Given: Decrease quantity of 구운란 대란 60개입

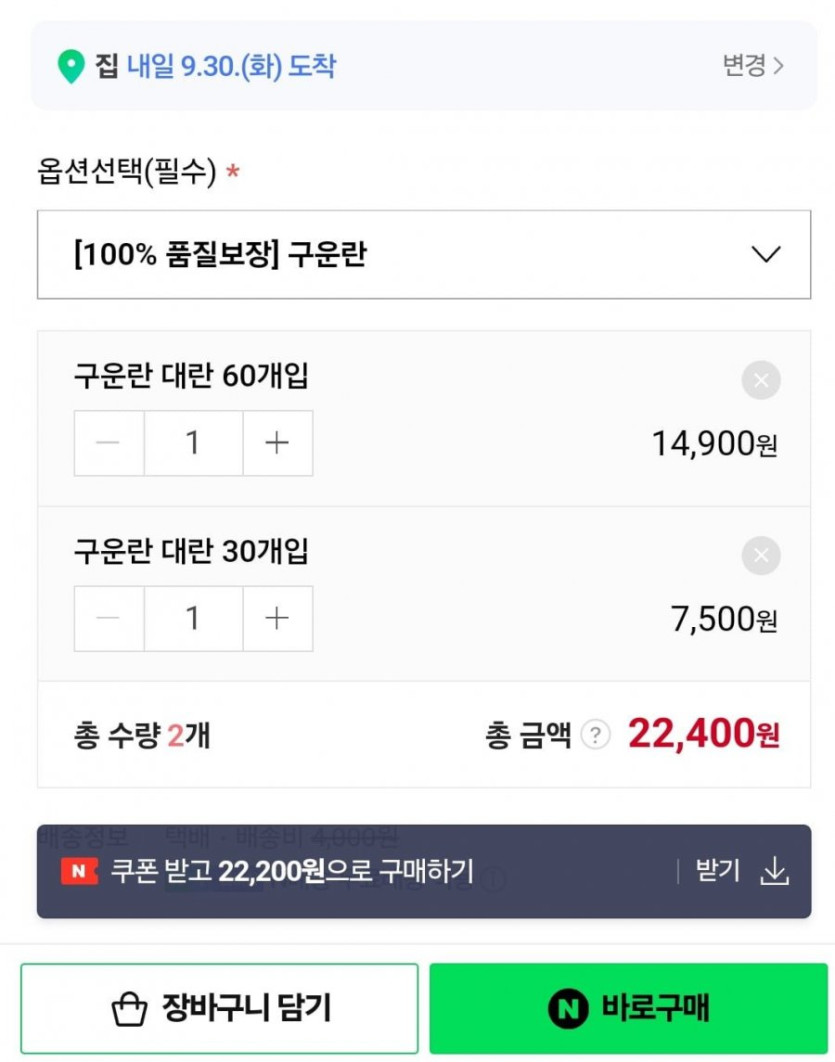Looking at the screenshot, I should coord(109,443).
